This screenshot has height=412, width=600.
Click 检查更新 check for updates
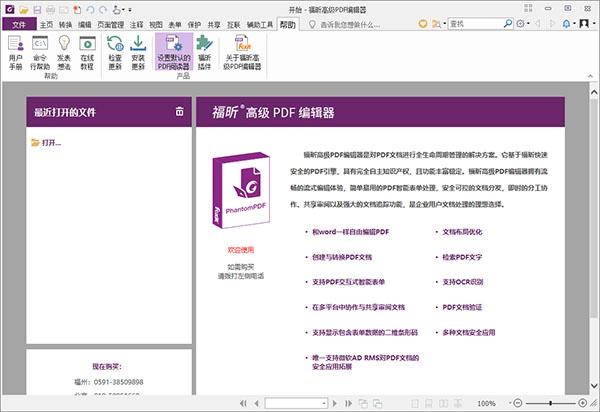[x=115, y=53]
